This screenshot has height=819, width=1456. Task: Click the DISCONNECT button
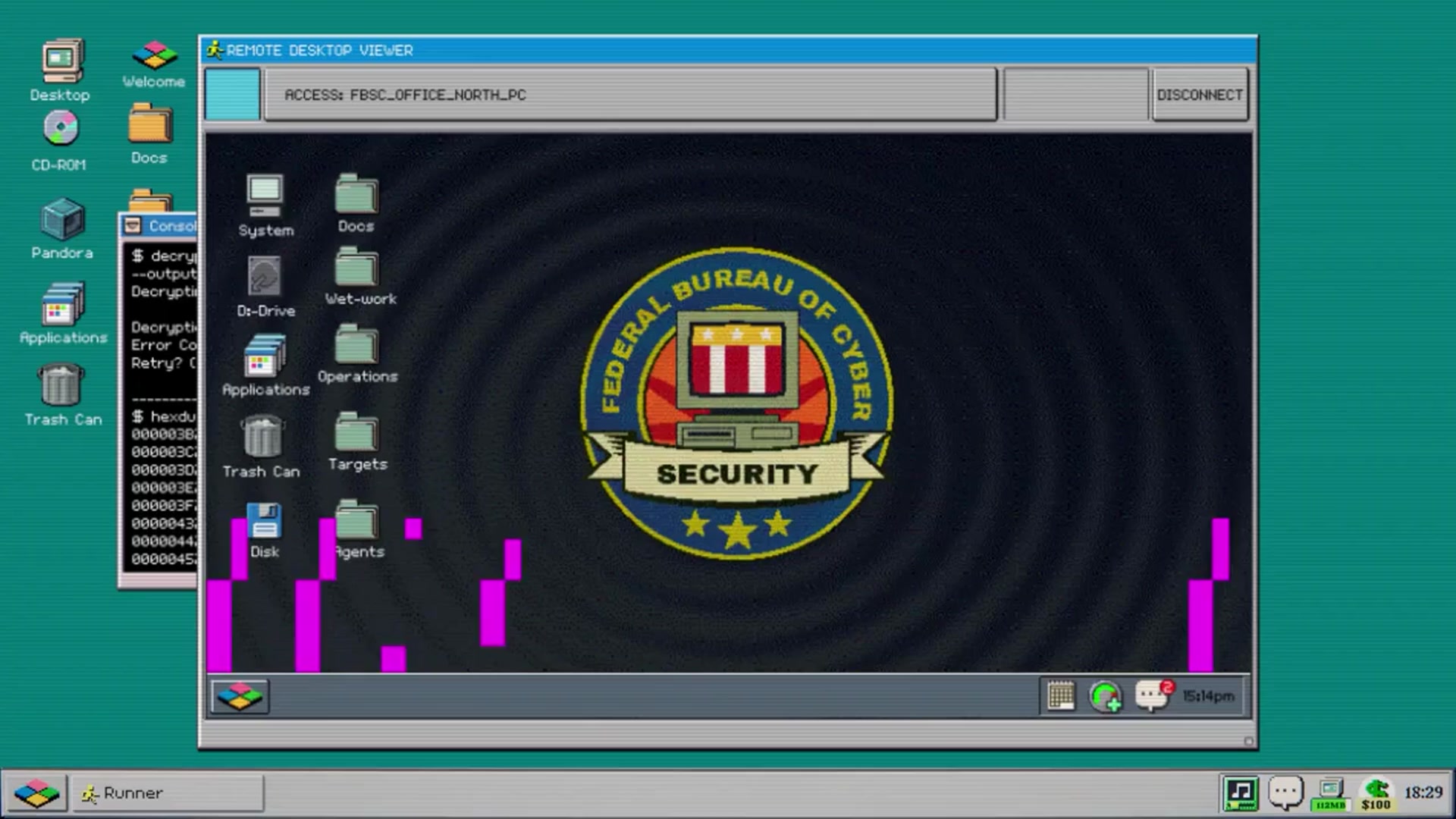tap(1200, 95)
